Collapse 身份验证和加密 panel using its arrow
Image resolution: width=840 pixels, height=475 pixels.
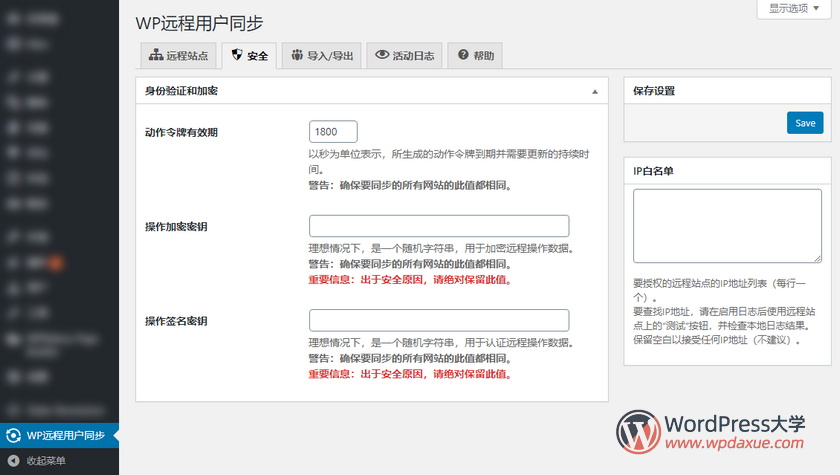(x=595, y=91)
